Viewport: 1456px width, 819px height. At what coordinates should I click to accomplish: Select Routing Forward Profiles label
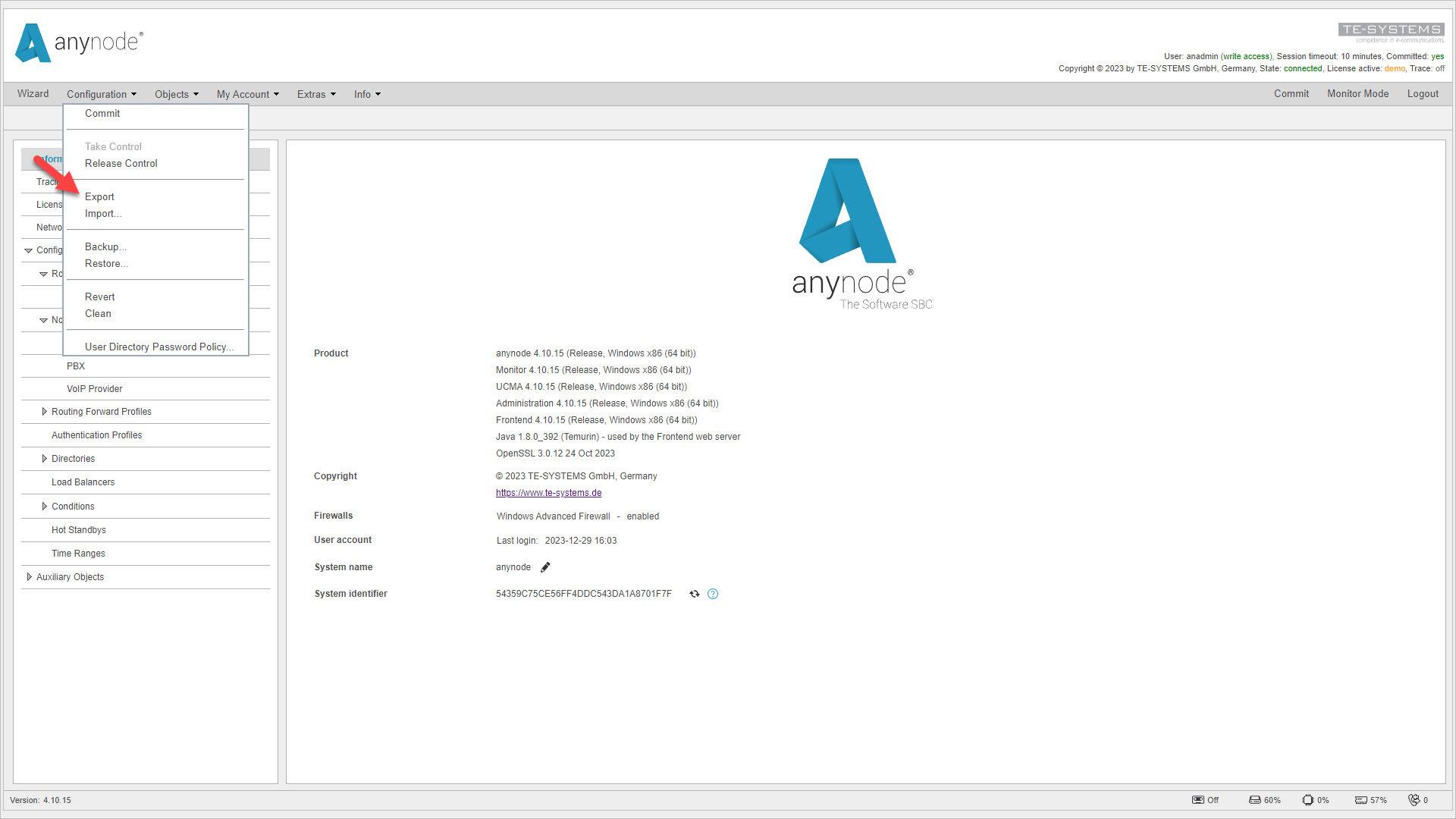click(102, 412)
